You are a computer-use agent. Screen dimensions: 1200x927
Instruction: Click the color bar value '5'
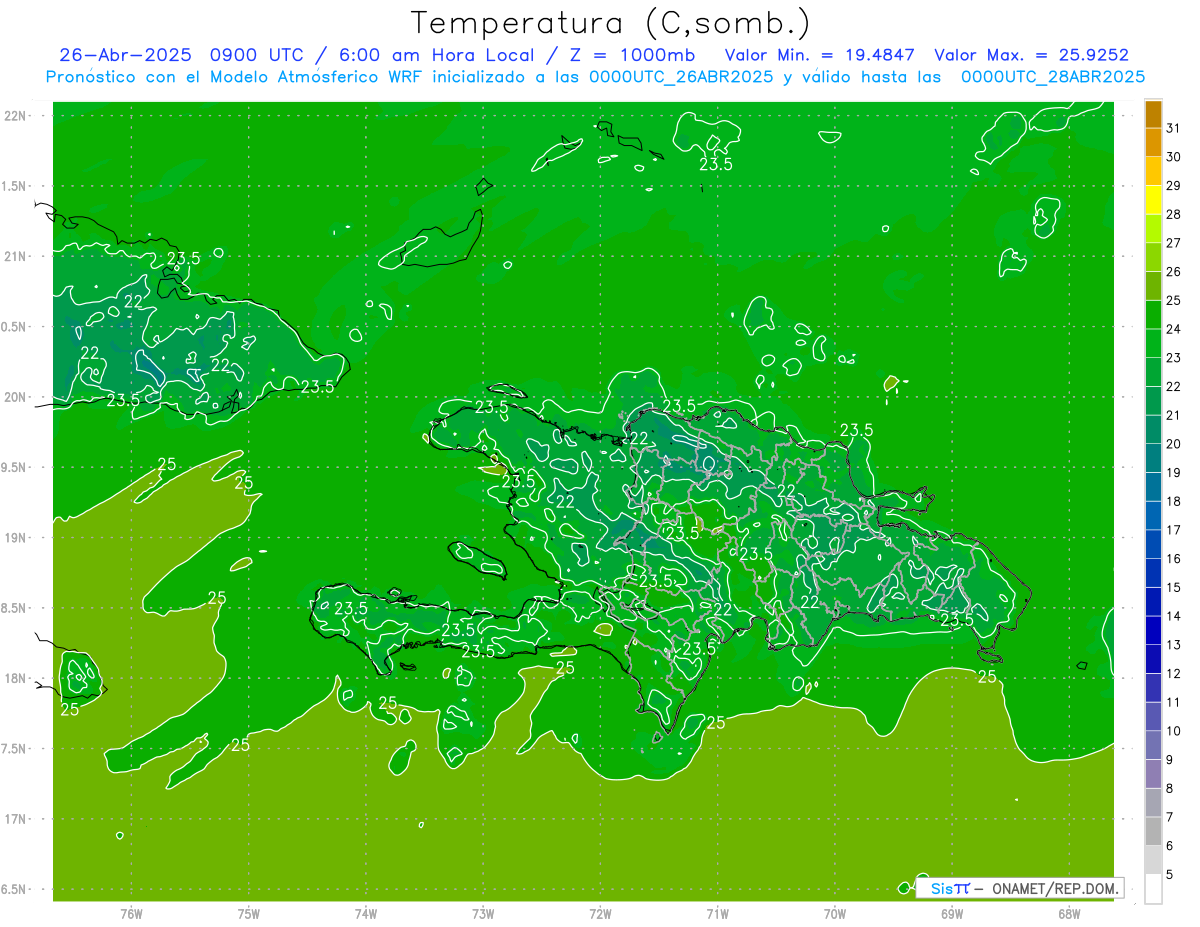[1170, 875]
